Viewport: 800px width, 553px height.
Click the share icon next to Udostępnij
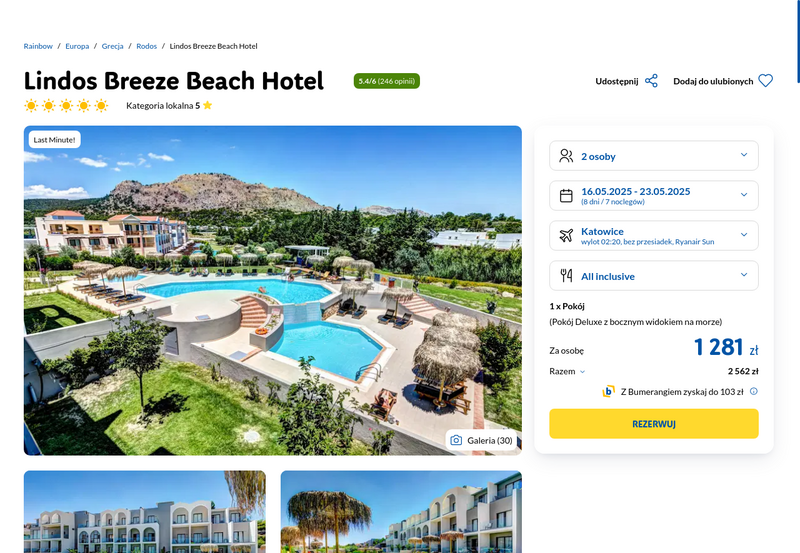point(651,81)
